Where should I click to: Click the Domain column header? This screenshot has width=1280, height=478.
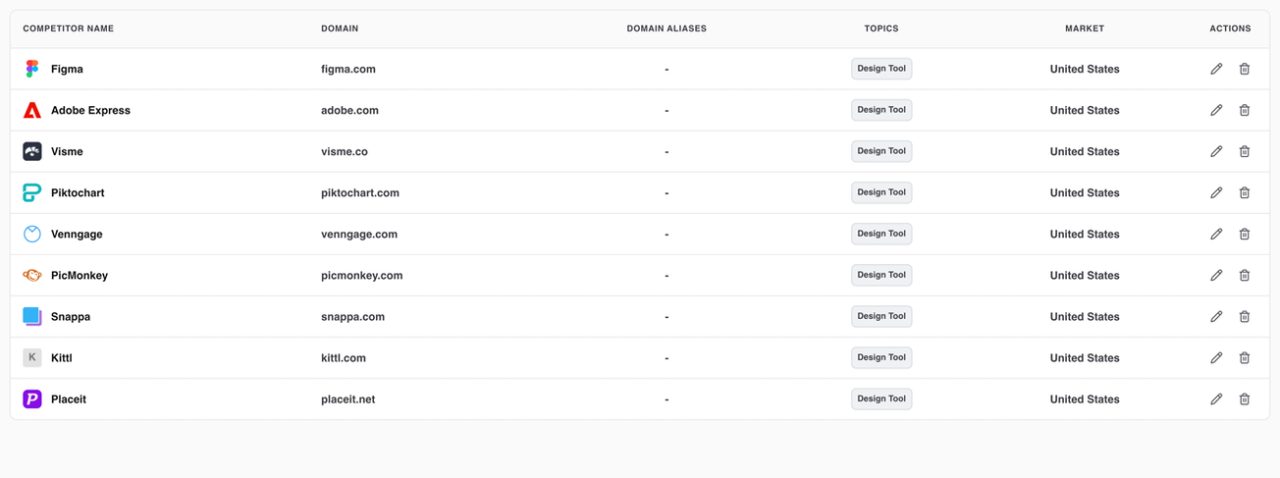click(340, 29)
